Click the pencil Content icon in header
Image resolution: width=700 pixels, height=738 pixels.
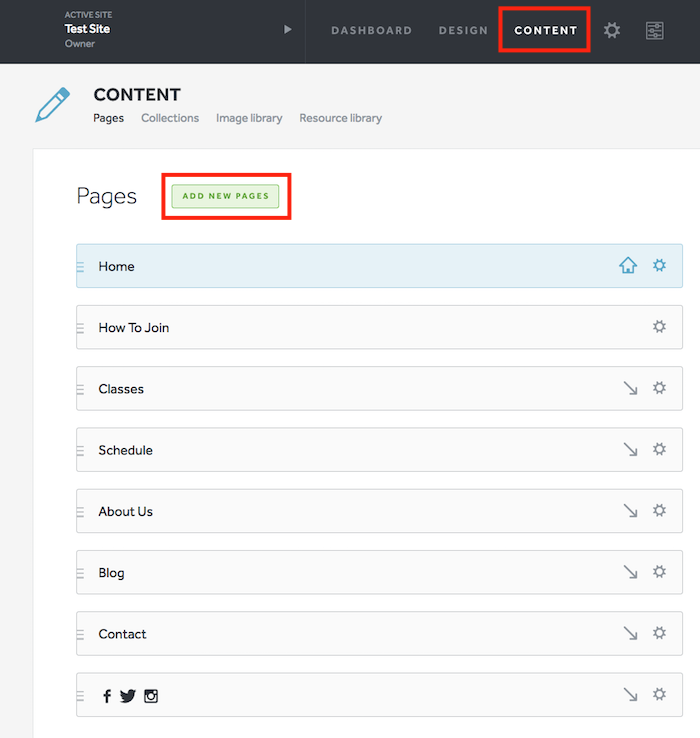[x=52, y=105]
